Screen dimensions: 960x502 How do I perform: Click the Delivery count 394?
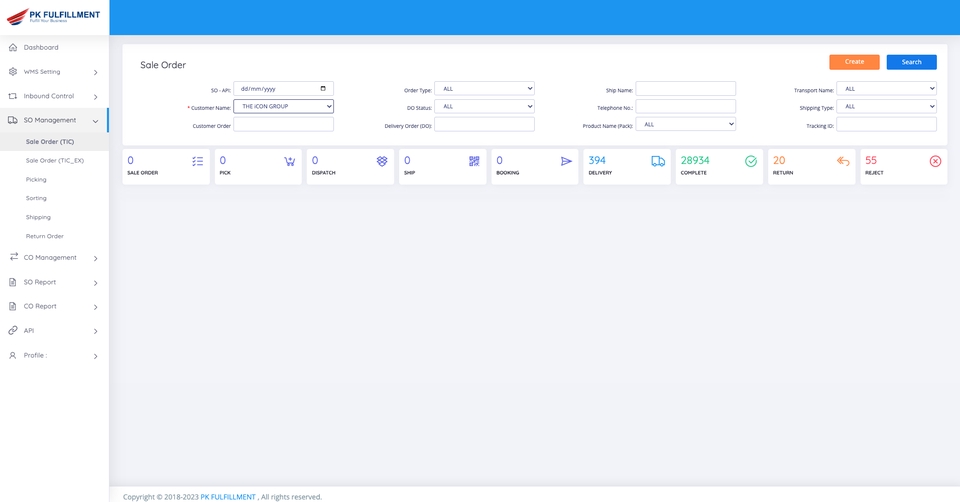pyautogui.click(x=597, y=160)
